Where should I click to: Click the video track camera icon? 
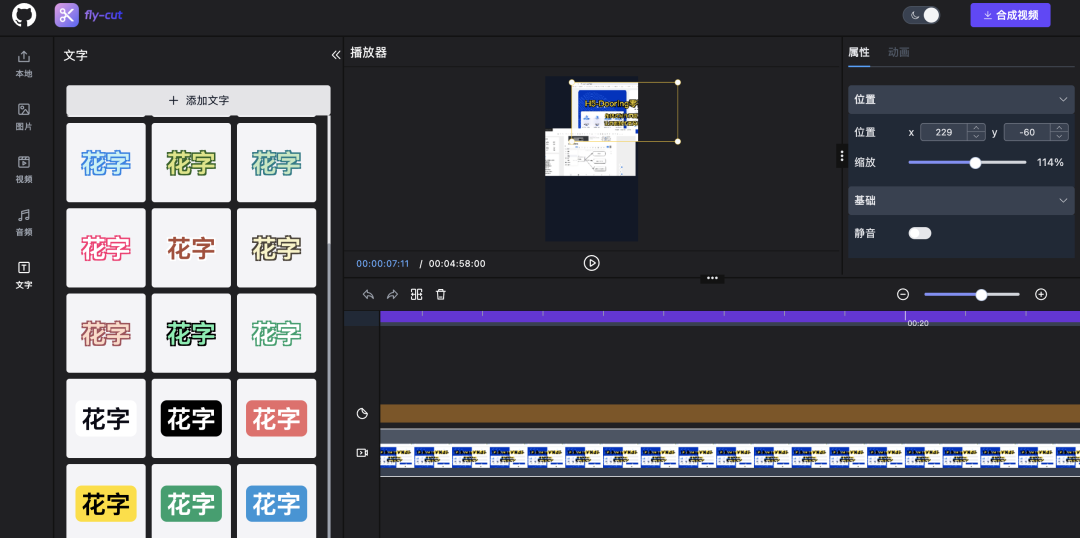(362, 453)
